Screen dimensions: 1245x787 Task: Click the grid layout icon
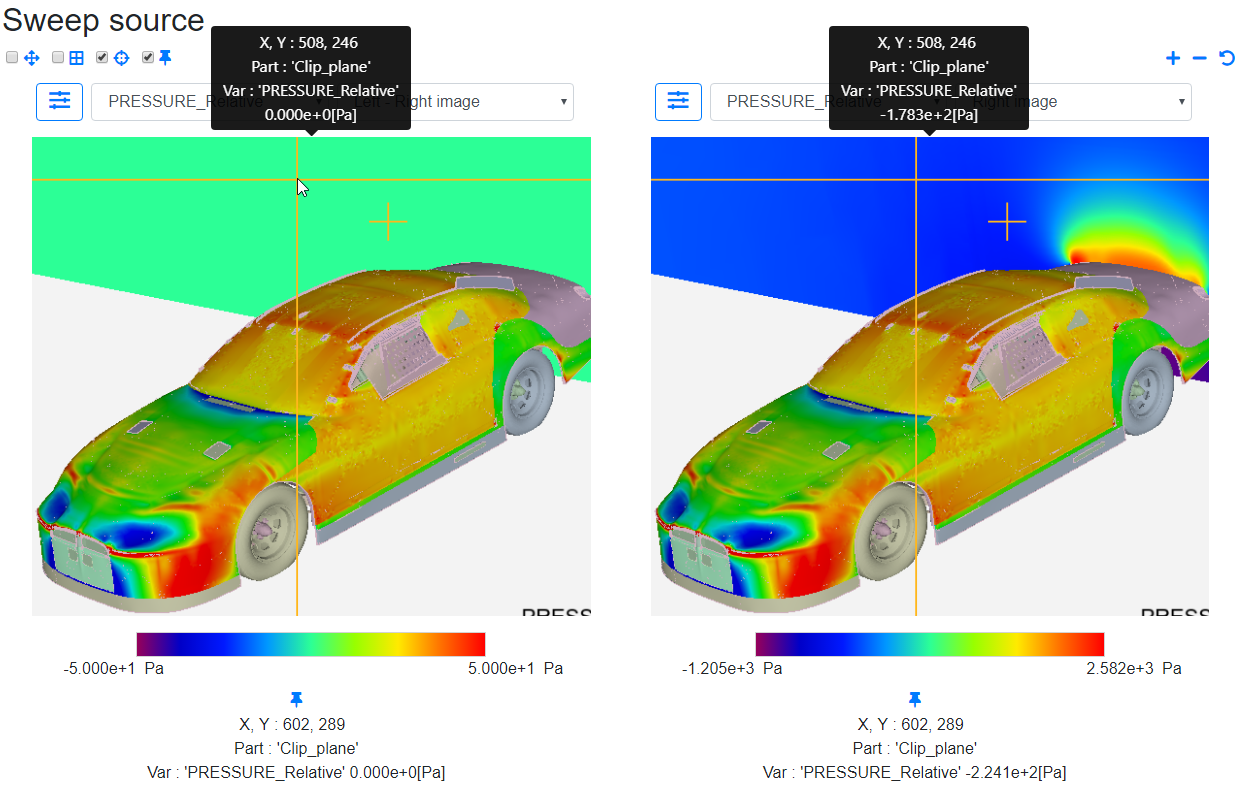[x=76, y=58]
